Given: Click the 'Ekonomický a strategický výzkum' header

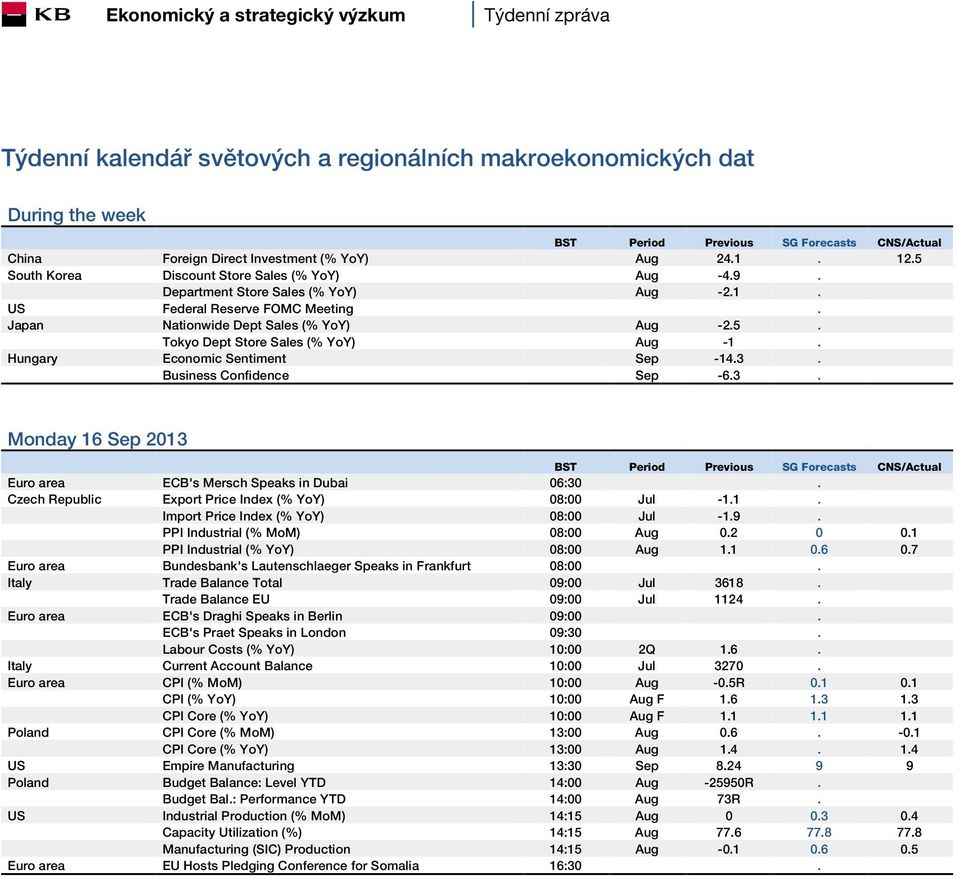Looking at the screenshot, I should pyautogui.click(x=255, y=15).
